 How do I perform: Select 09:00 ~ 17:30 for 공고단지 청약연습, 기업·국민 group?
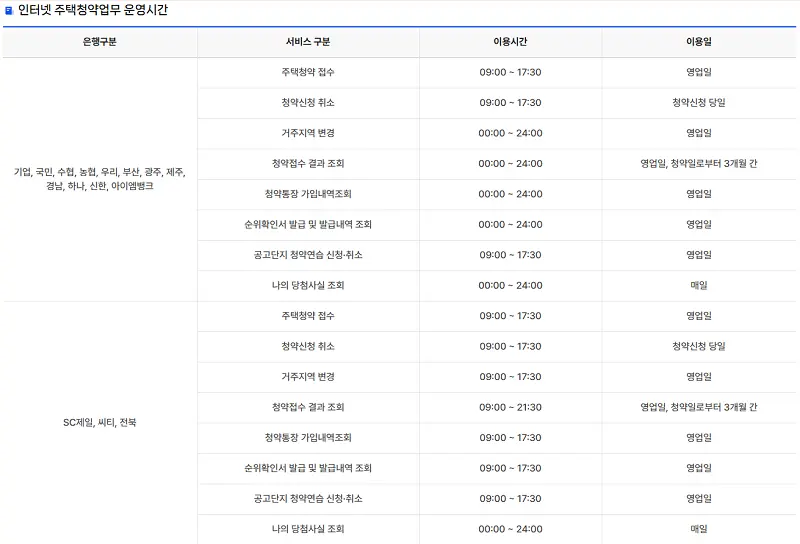tap(510, 255)
